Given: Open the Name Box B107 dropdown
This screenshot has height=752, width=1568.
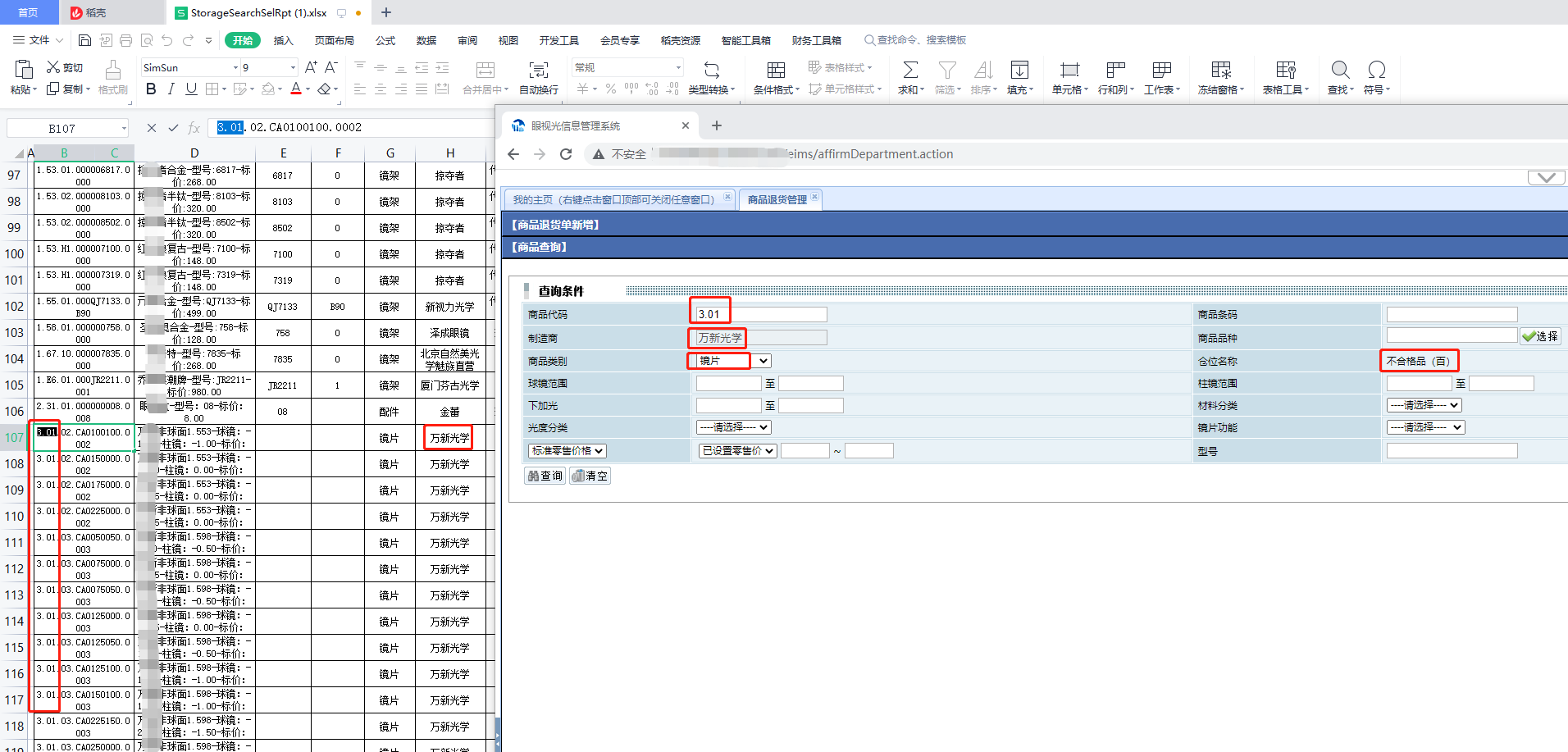Looking at the screenshot, I should (x=124, y=128).
